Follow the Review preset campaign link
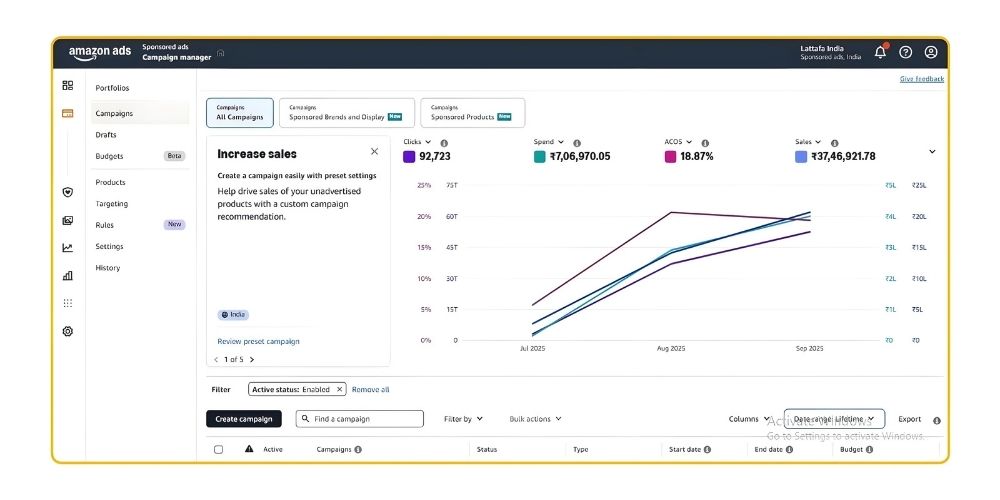 pyautogui.click(x=258, y=341)
